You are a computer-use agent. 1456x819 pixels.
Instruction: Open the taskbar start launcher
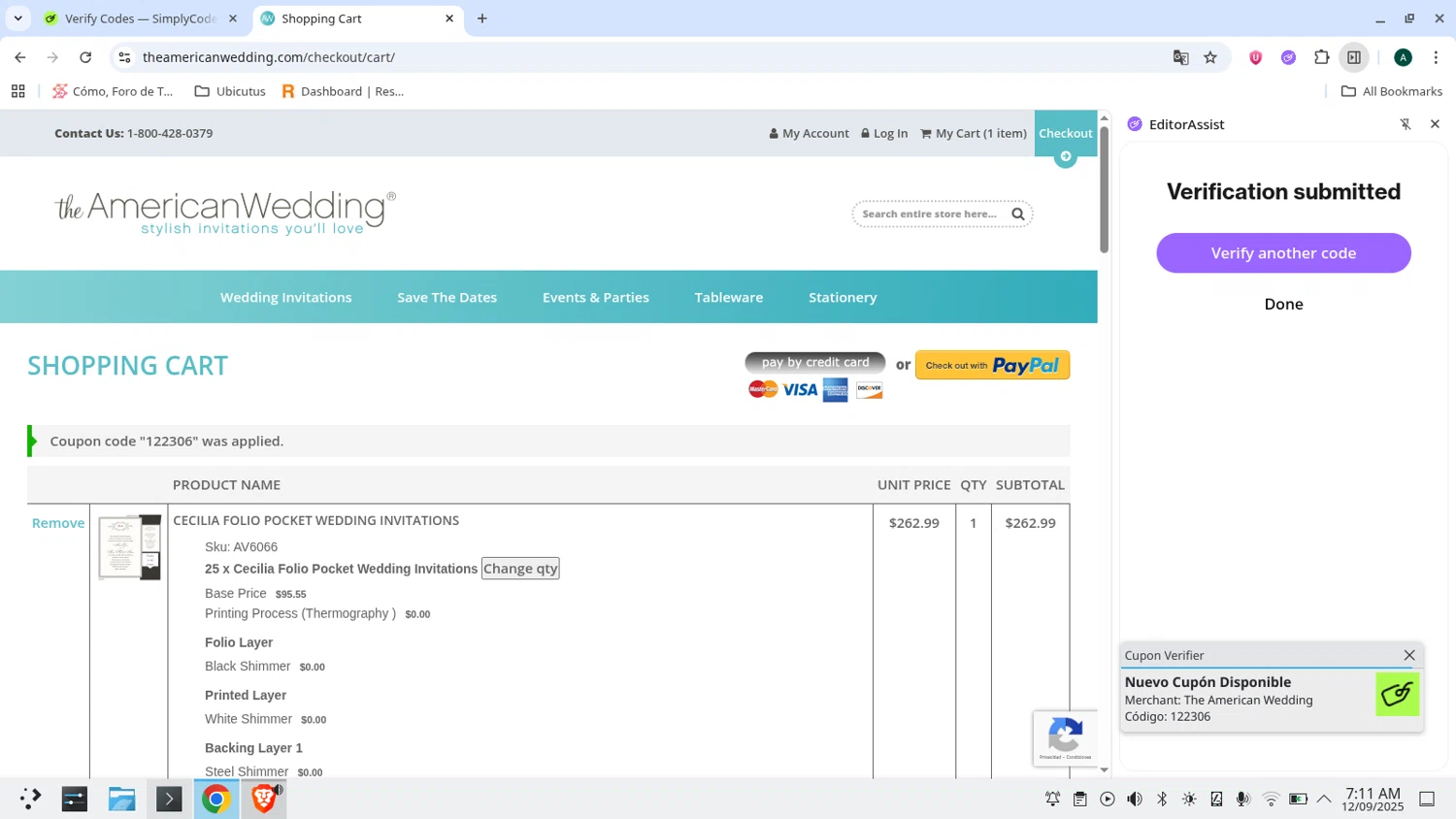pyautogui.click(x=30, y=799)
